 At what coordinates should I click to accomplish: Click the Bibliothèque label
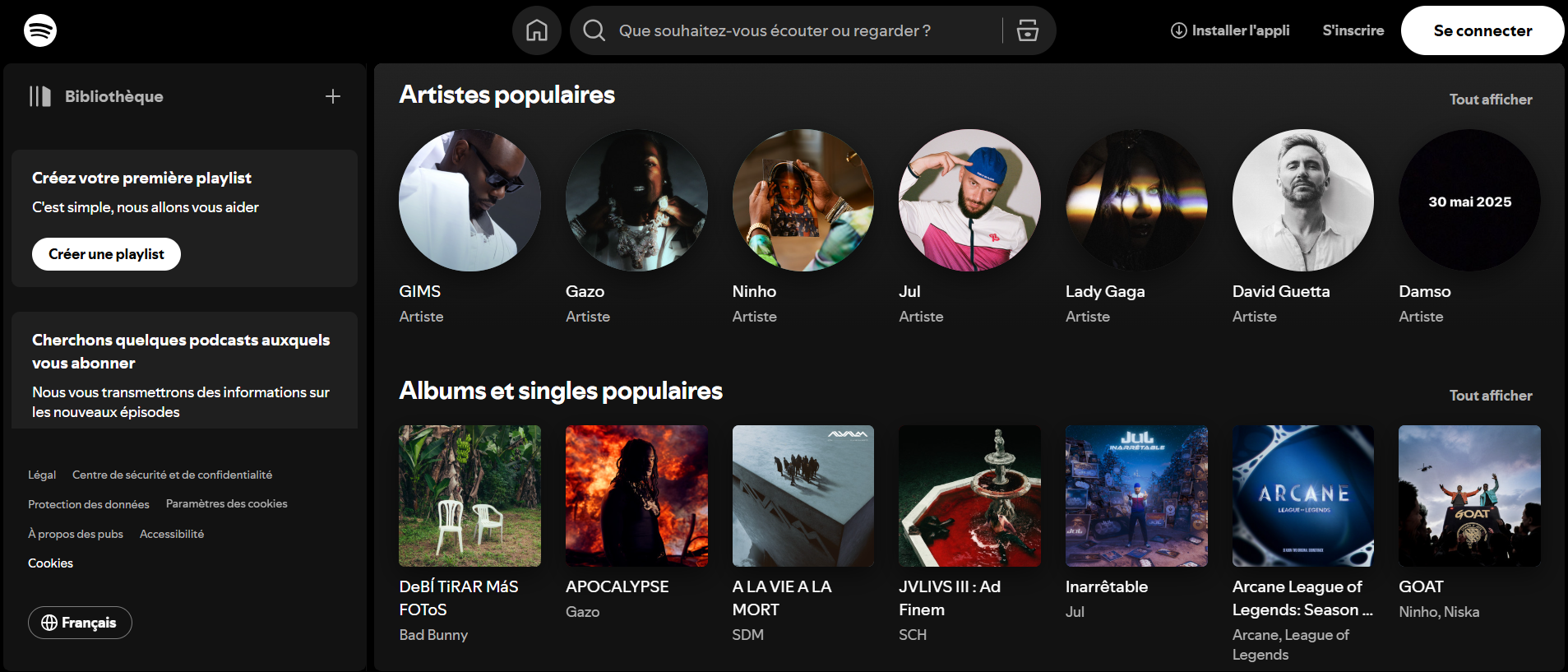coord(114,96)
